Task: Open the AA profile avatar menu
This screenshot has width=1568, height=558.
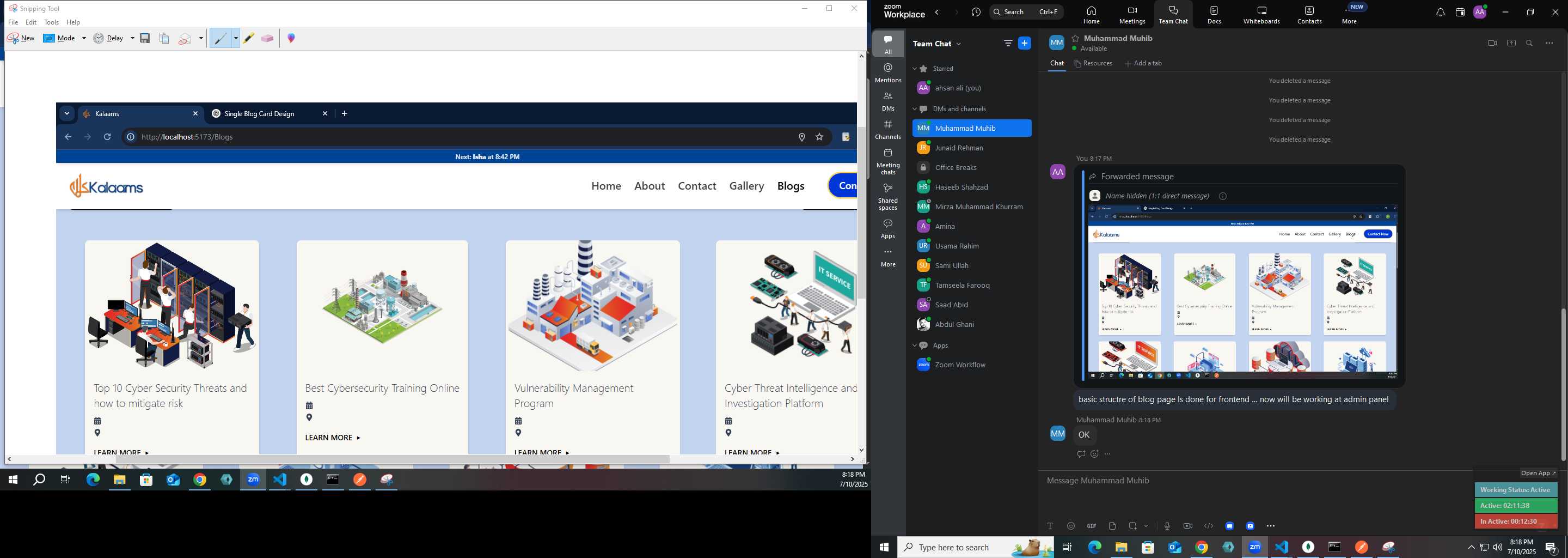Action: point(1480,12)
